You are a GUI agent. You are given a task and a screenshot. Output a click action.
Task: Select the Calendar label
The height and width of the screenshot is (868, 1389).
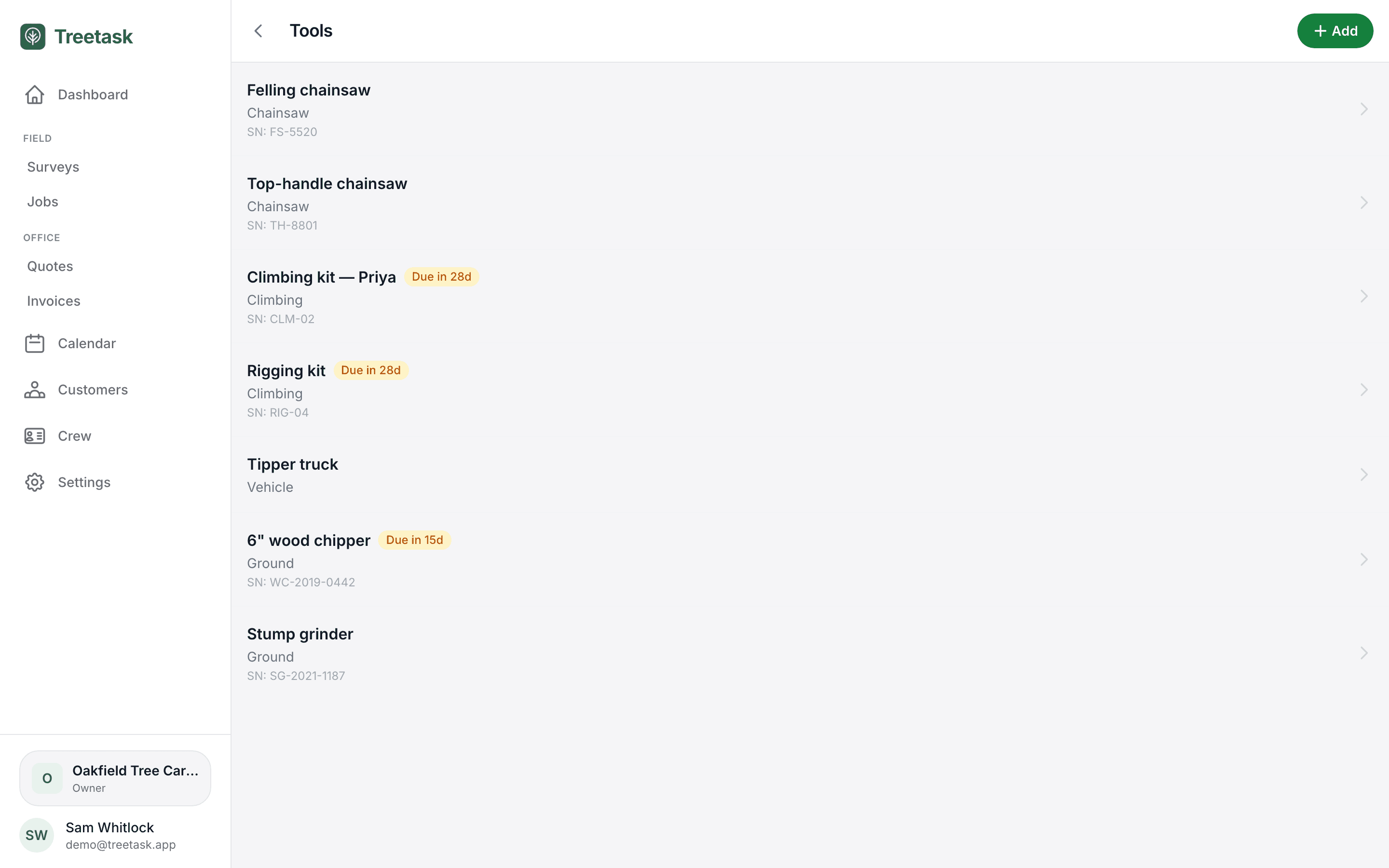[x=87, y=343]
